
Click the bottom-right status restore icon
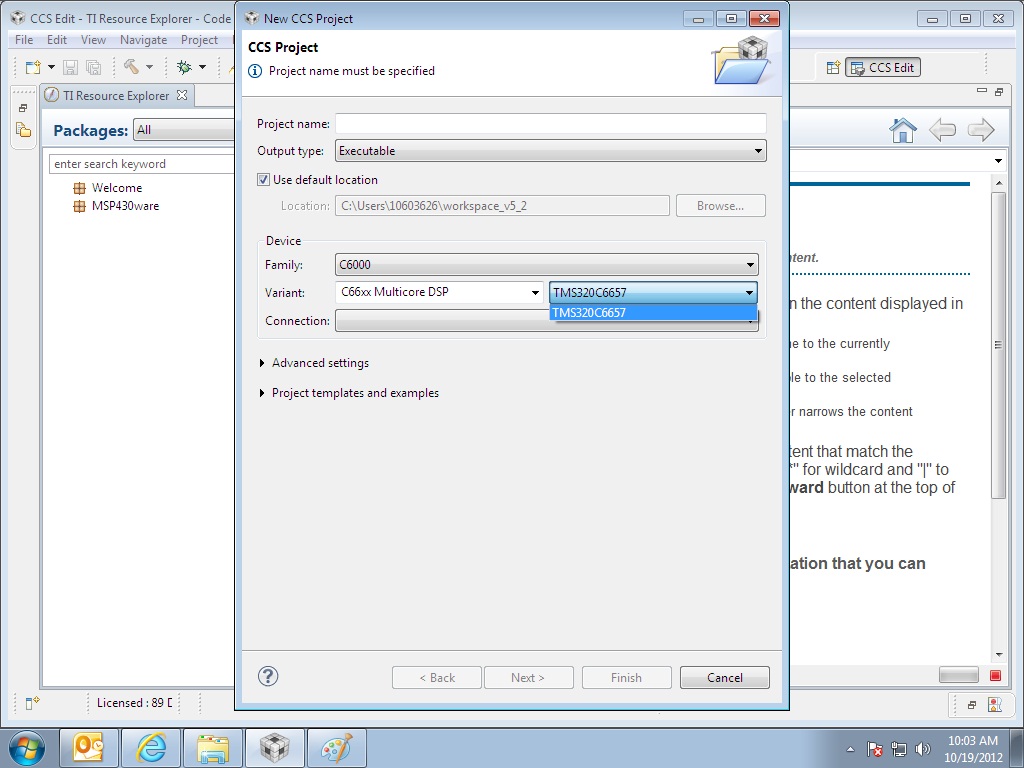tap(972, 705)
